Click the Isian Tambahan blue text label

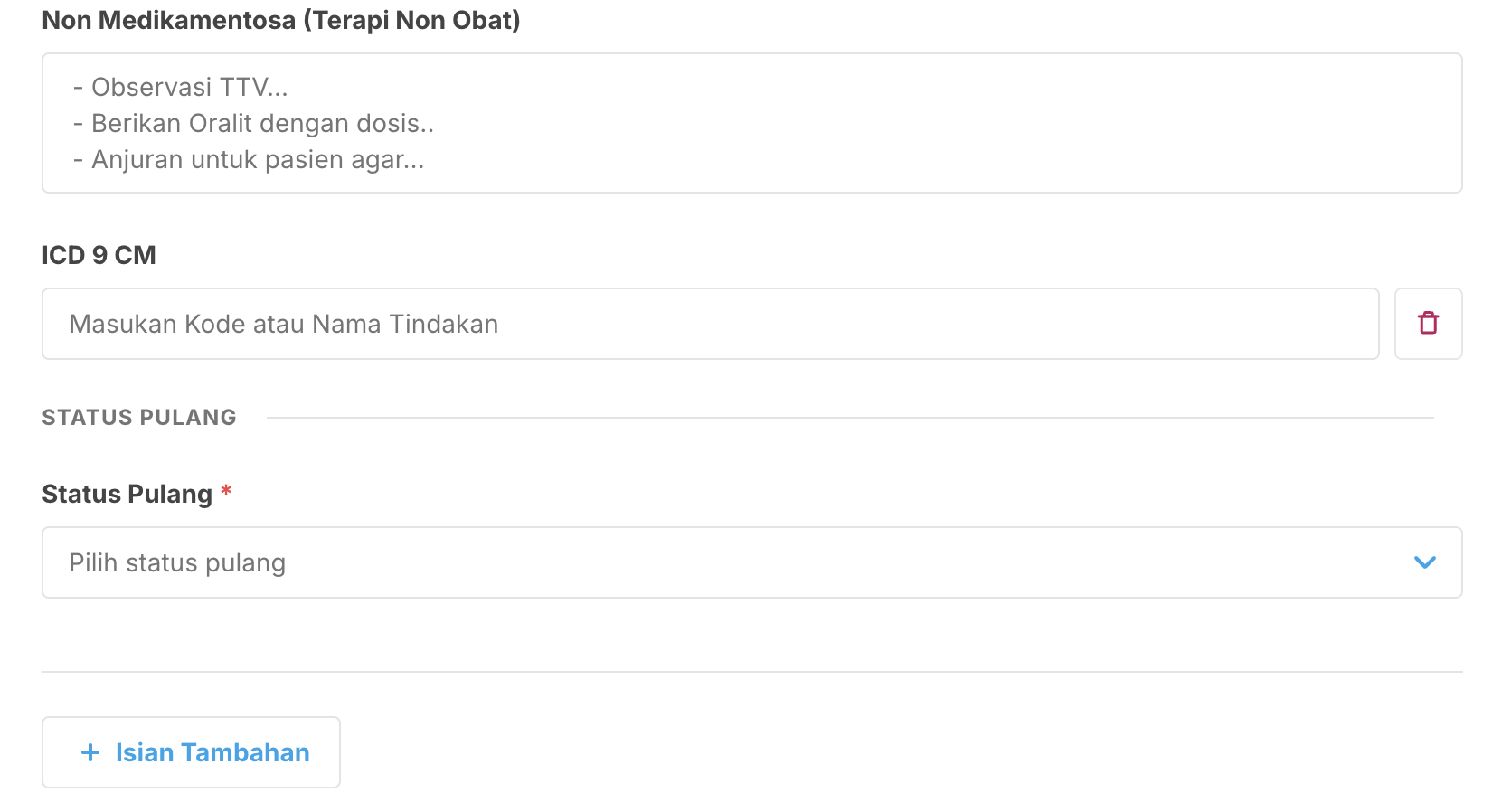(x=212, y=752)
